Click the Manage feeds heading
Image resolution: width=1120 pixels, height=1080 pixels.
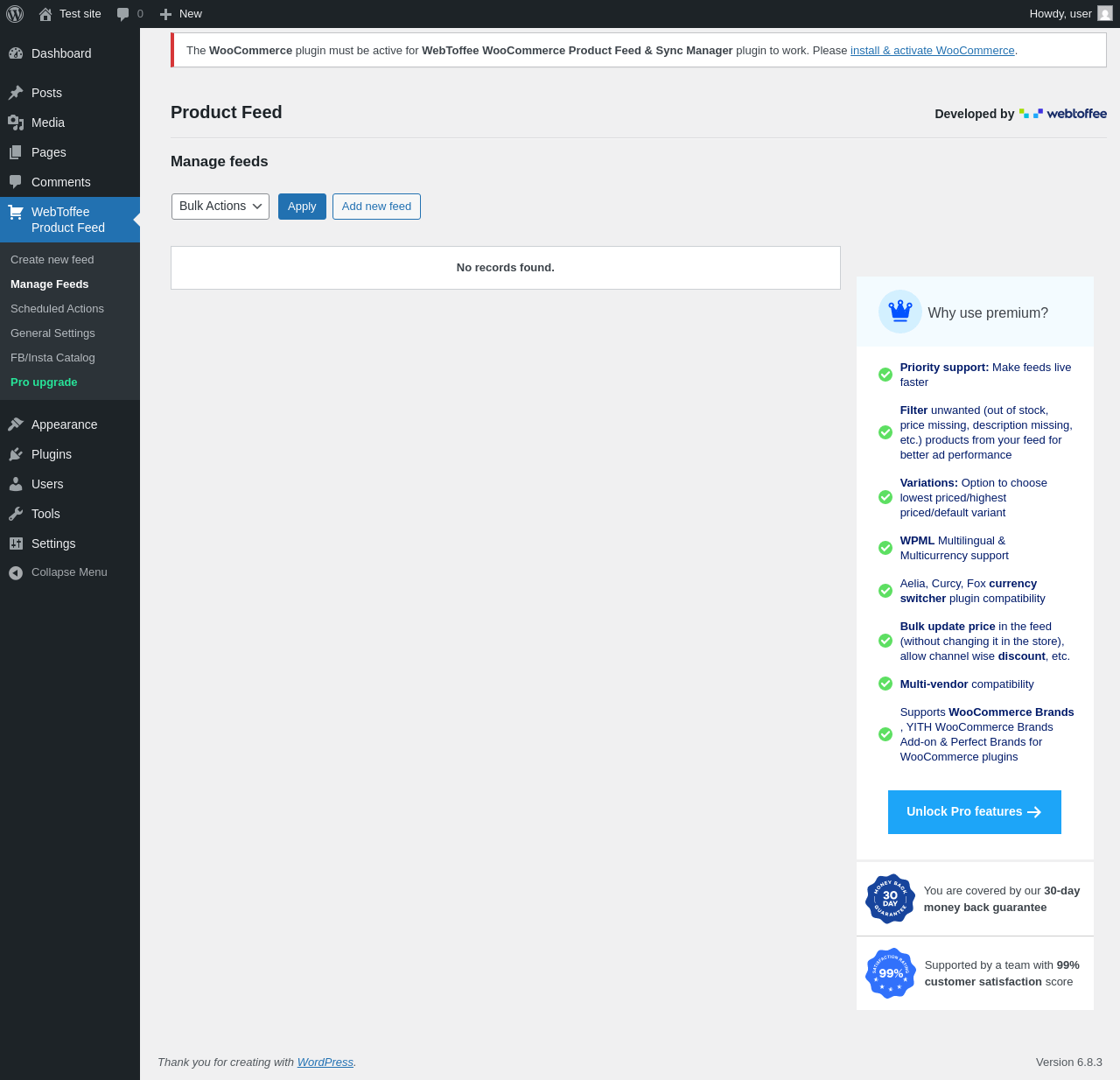point(220,161)
